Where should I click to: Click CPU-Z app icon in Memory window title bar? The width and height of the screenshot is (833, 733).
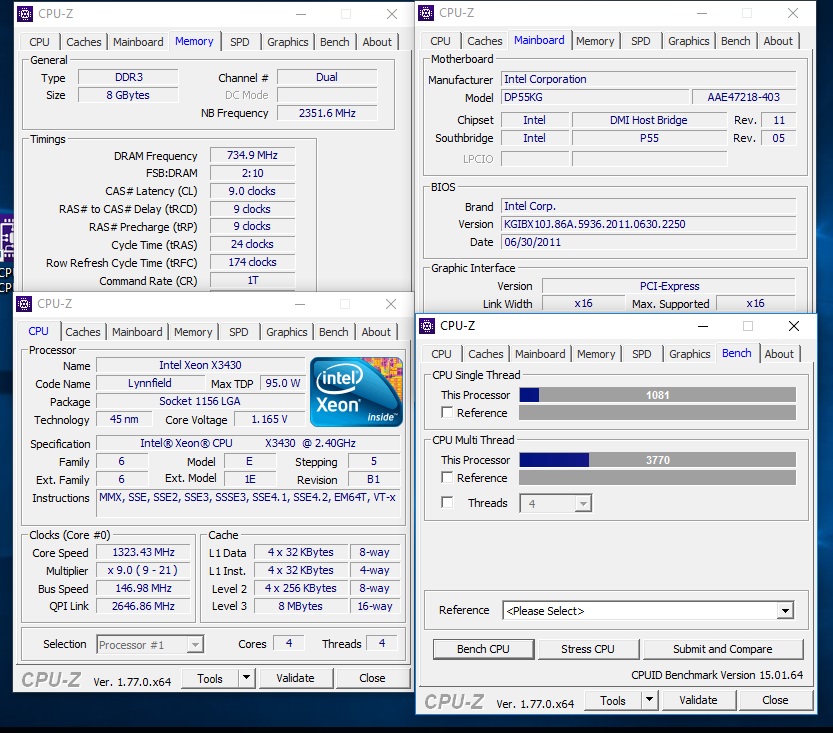click(24, 14)
